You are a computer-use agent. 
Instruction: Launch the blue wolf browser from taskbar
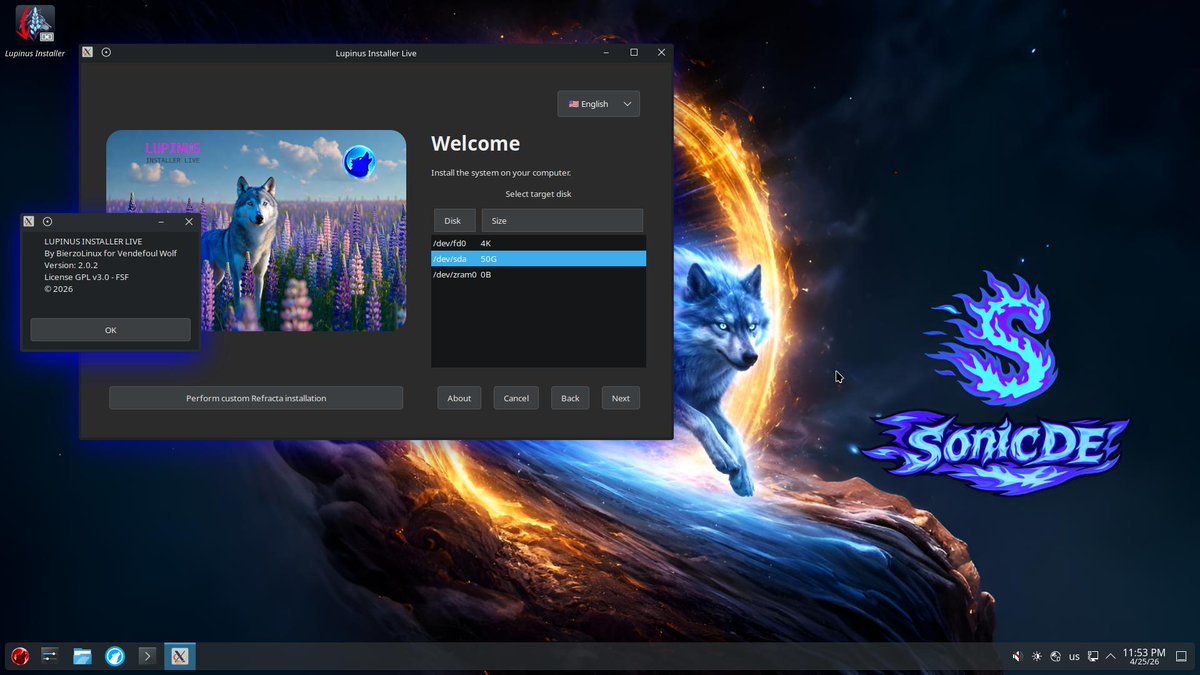pyautogui.click(x=115, y=656)
